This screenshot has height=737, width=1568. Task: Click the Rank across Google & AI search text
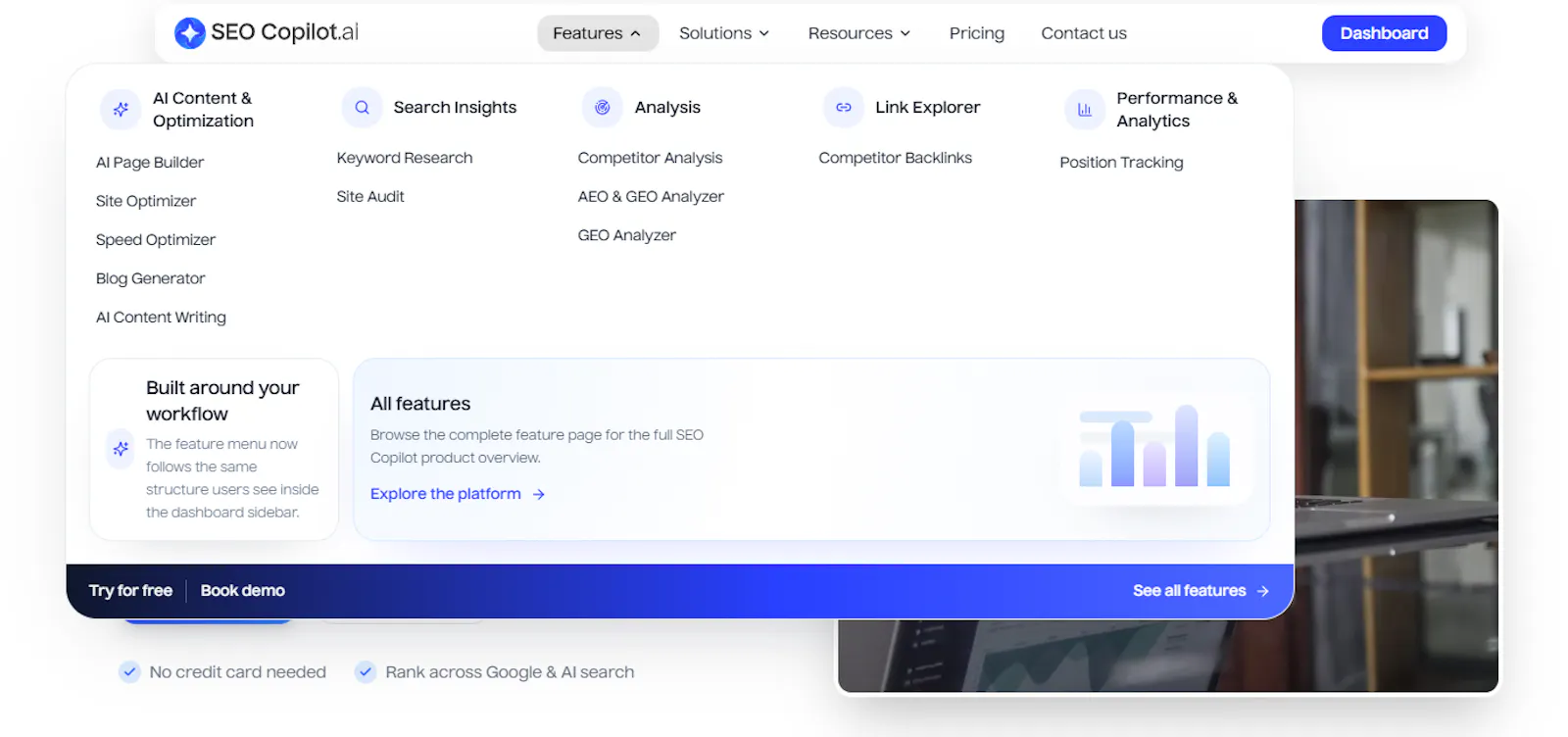pos(510,672)
